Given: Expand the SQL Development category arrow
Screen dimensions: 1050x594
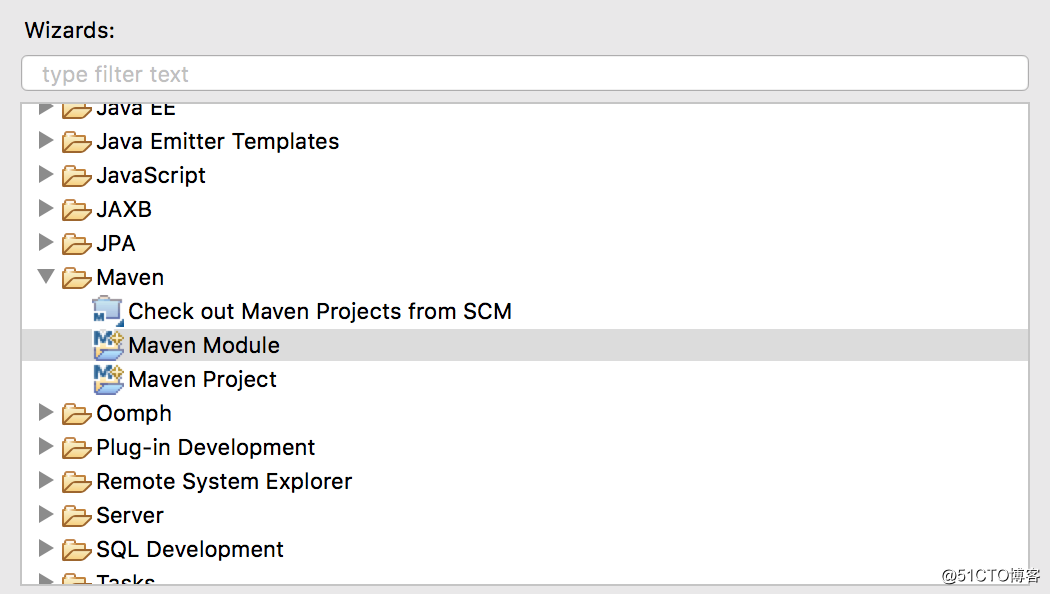Looking at the screenshot, I should coord(46,548).
